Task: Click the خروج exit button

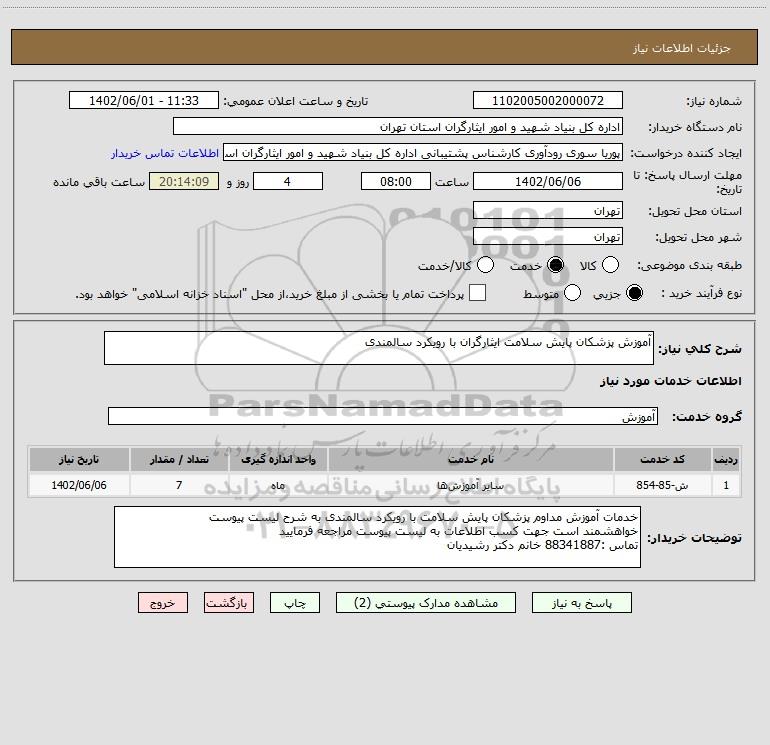Action: [x=163, y=603]
